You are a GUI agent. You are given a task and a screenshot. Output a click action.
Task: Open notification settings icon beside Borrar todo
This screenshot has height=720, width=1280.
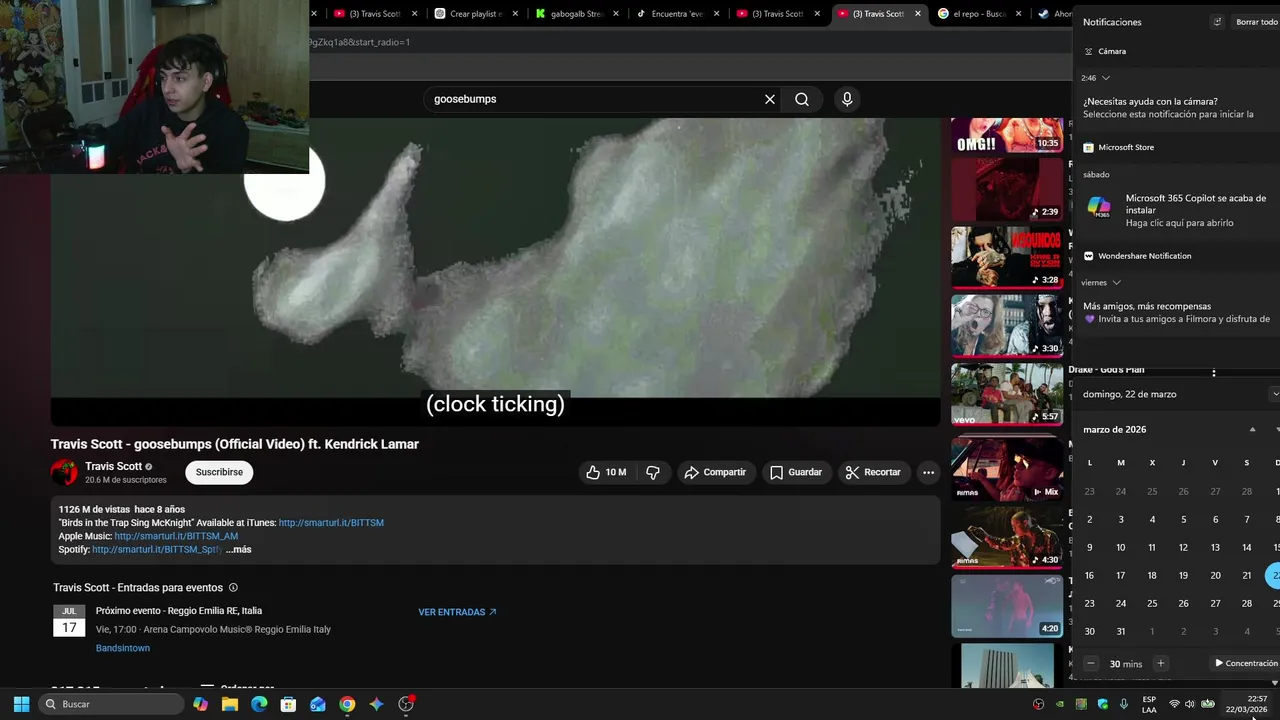coord(1217,22)
